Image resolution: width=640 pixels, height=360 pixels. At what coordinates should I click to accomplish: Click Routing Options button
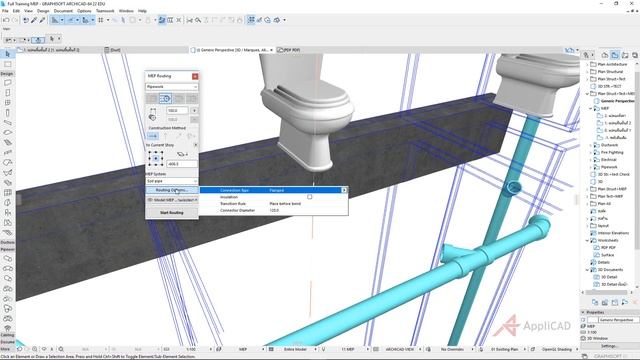172,190
